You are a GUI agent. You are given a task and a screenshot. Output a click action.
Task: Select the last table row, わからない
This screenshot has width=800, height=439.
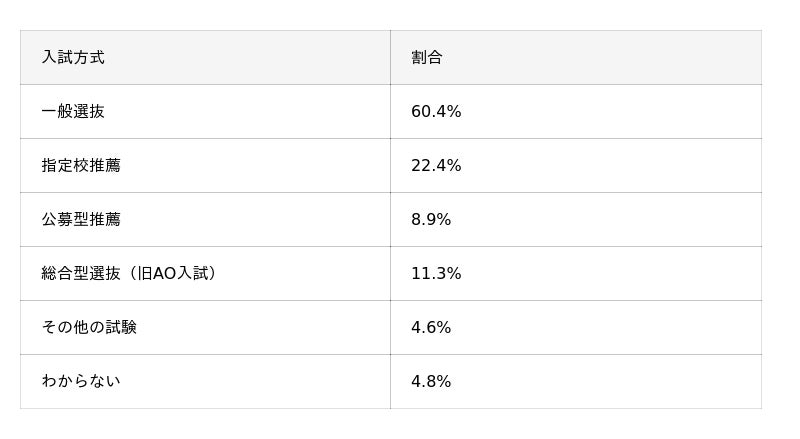(390, 382)
